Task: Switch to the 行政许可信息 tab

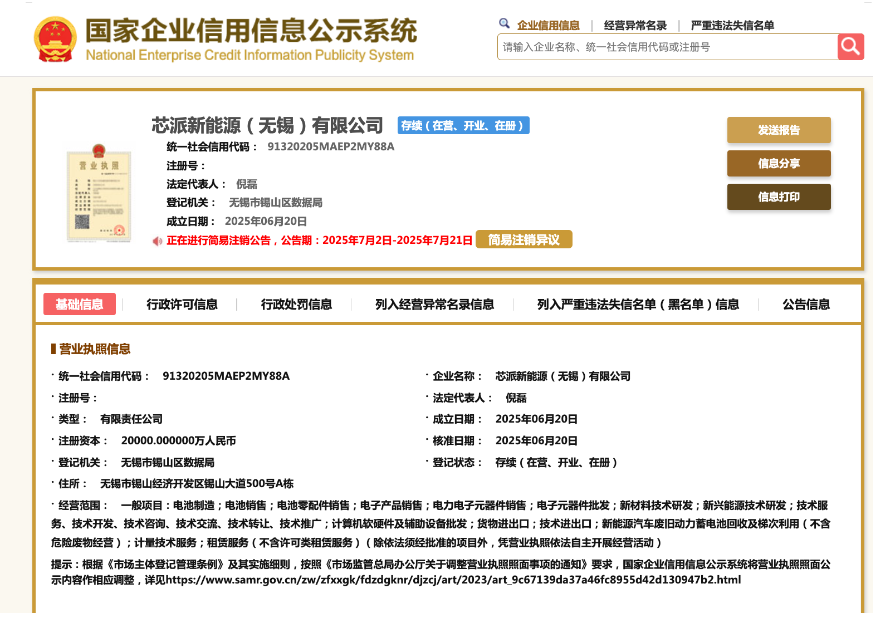Action: [182, 304]
